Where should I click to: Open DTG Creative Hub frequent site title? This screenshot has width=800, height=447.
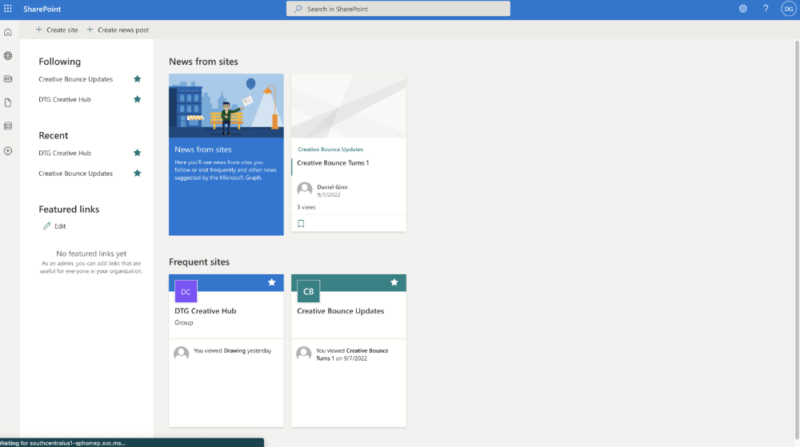pos(205,311)
